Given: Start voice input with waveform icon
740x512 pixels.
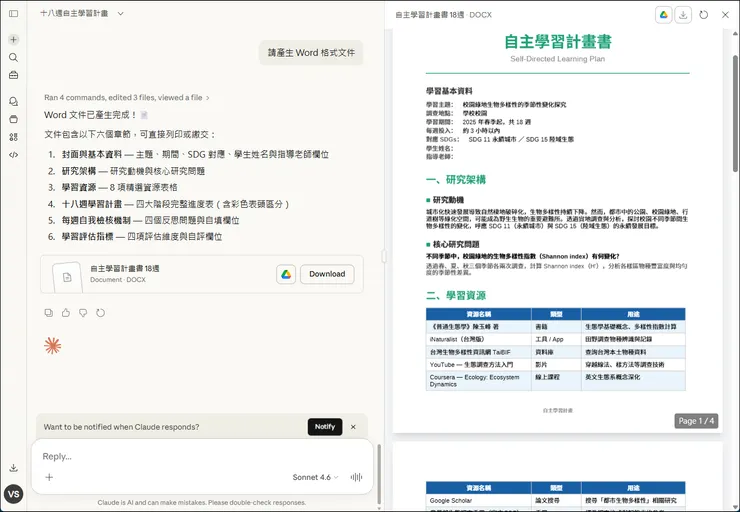Looking at the screenshot, I should (356, 477).
